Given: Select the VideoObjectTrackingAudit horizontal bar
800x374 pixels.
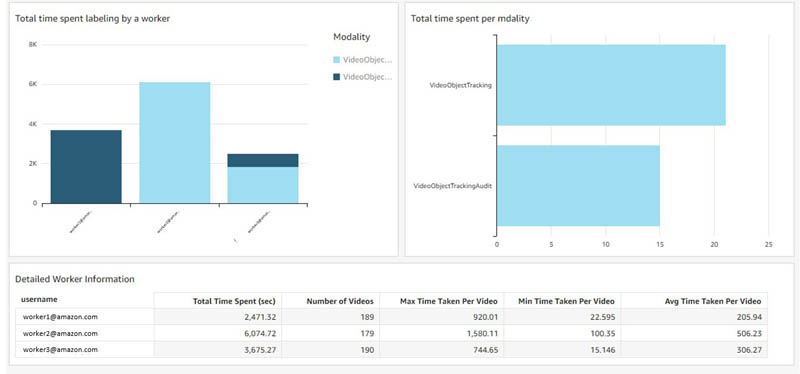Looking at the screenshot, I should click(x=579, y=186).
